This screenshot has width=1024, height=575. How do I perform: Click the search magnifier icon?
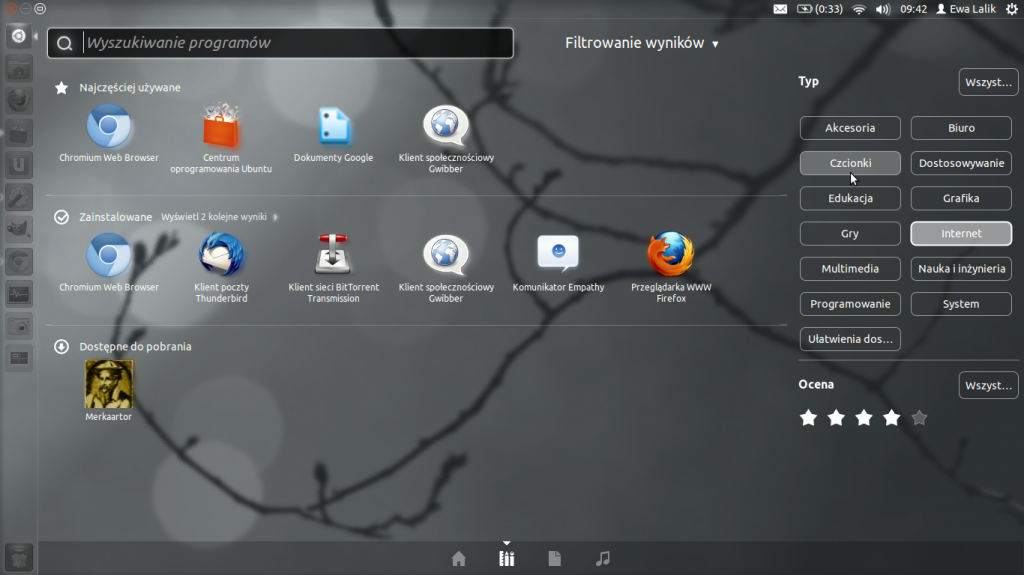(64, 43)
